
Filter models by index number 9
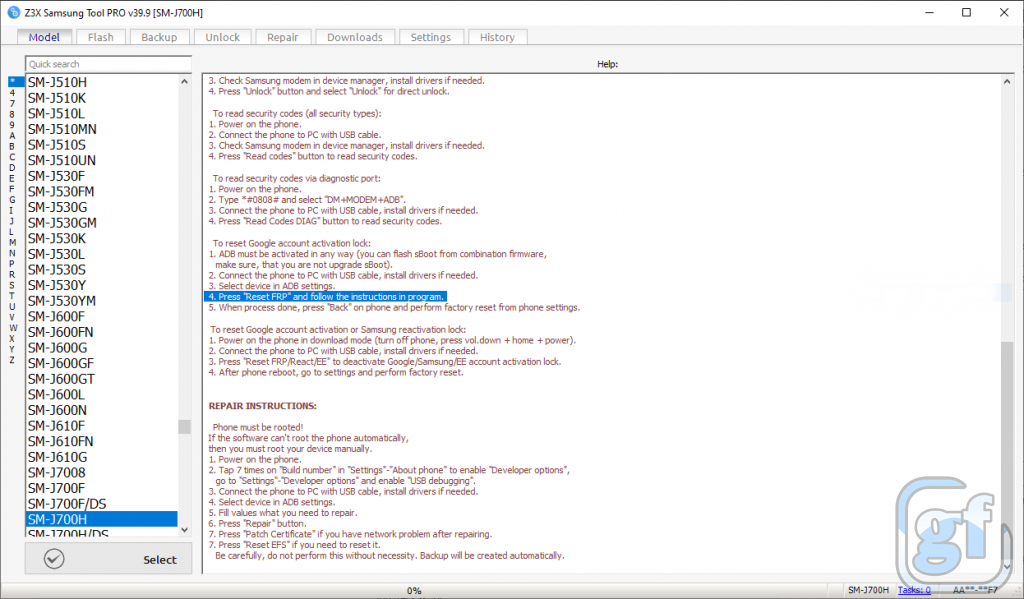(12, 125)
